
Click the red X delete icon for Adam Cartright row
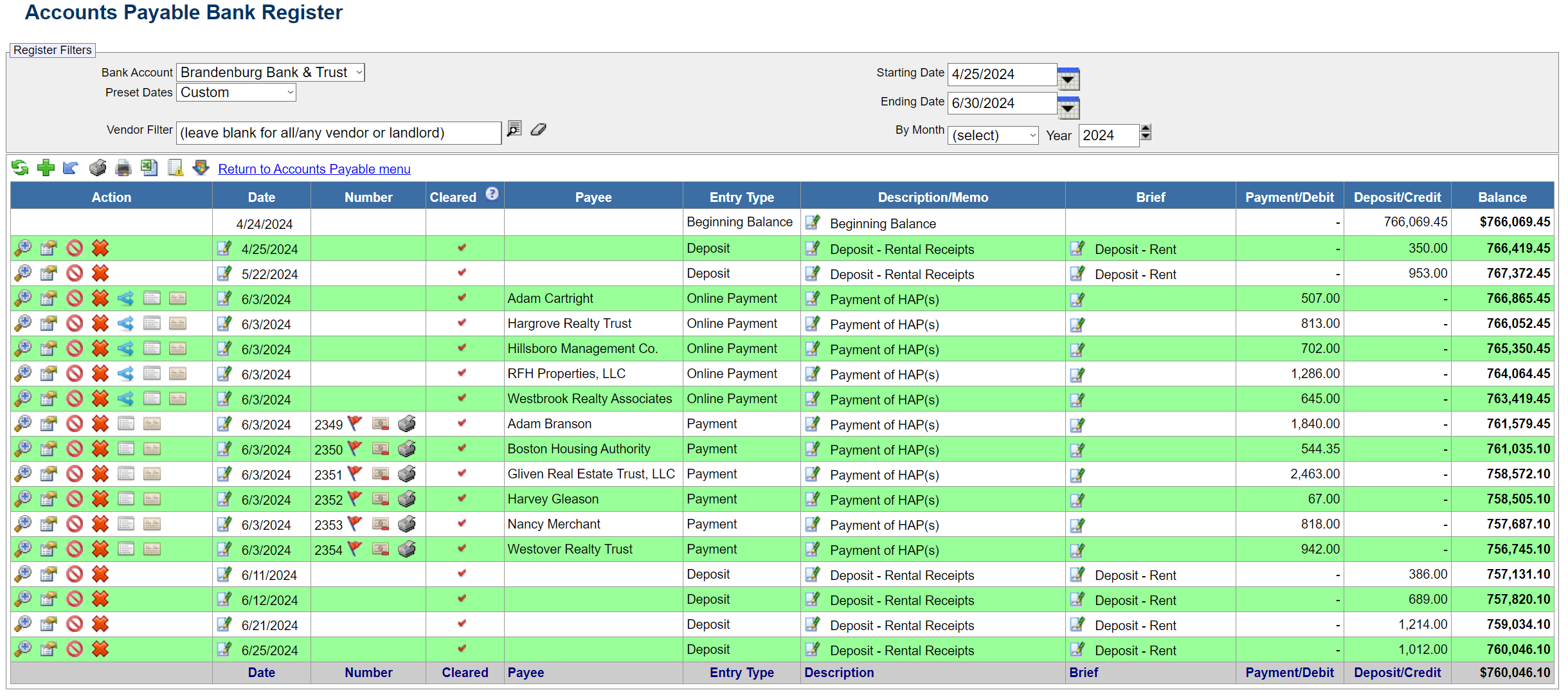[x=100, y=298]
